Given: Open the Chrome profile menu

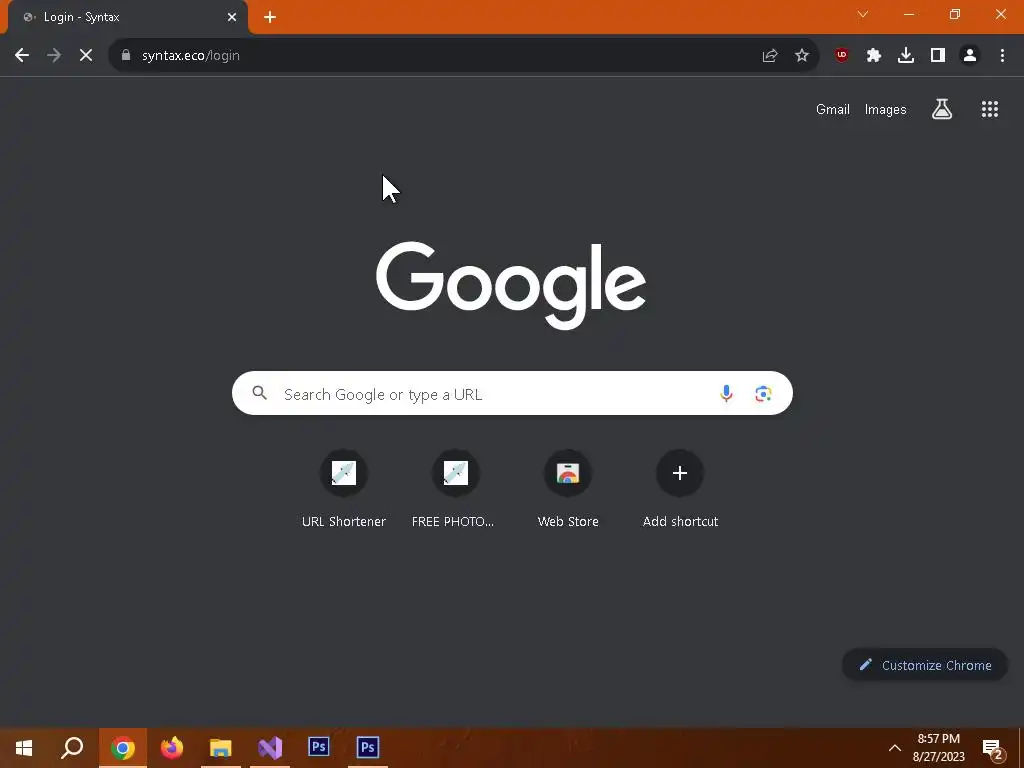Looking at the screenshot, I should [970, 56].
